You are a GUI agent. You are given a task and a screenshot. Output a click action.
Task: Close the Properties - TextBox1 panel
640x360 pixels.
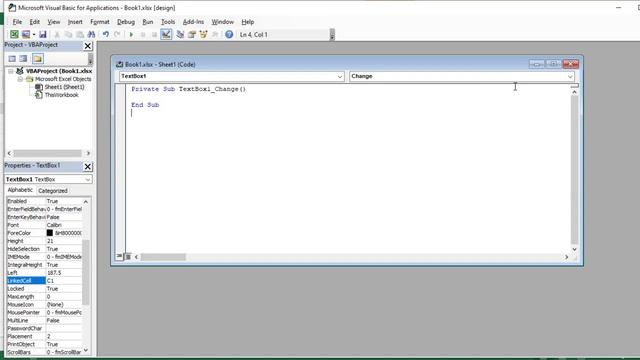coord(87,167)
